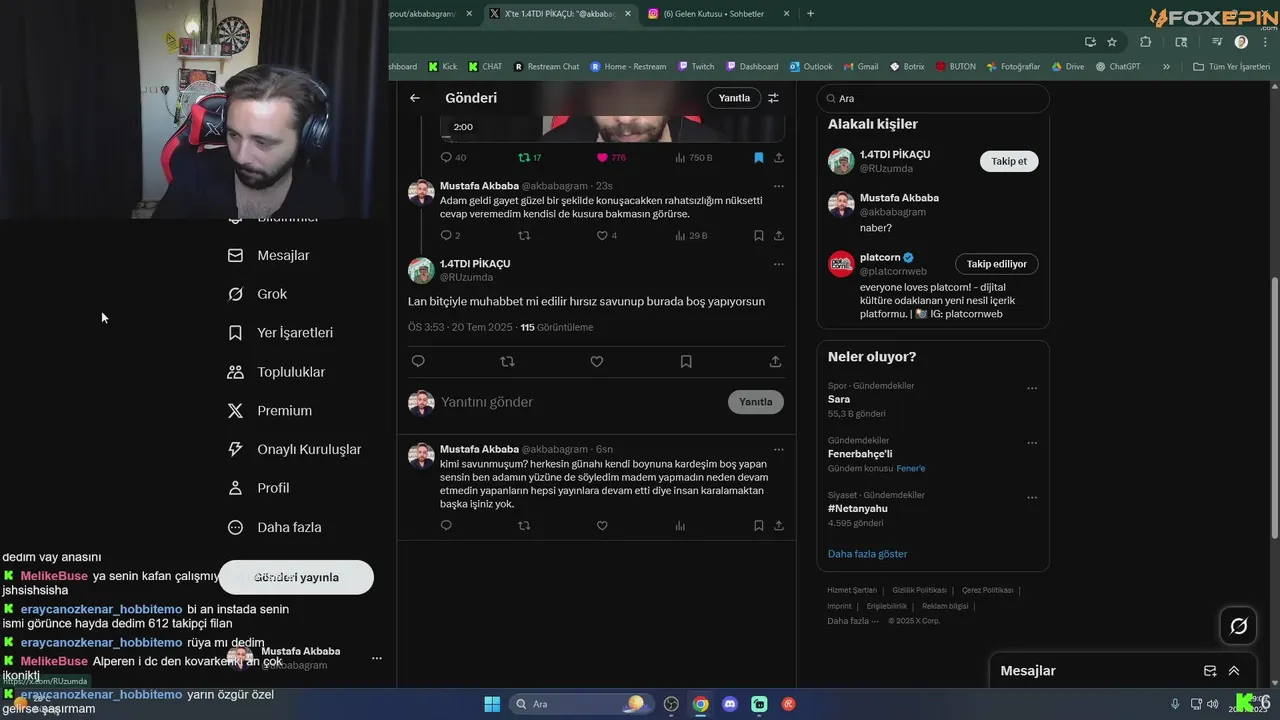
Task: Open the Kick bookmark
Action: (443, 67)
